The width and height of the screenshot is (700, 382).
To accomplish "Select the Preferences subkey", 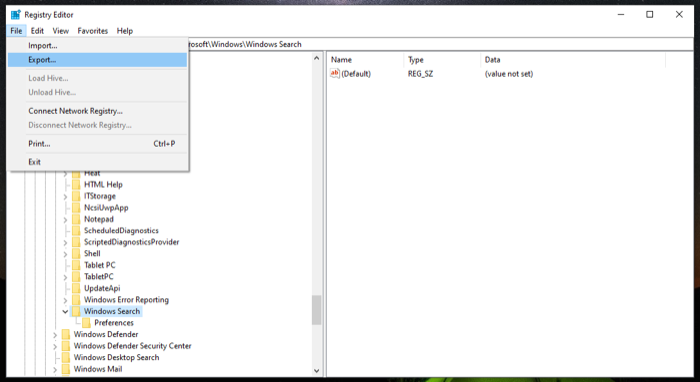I will click(114, 323).
